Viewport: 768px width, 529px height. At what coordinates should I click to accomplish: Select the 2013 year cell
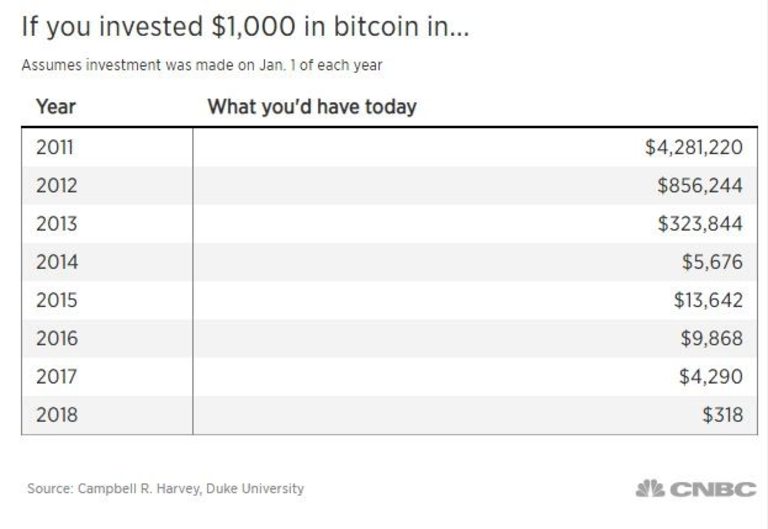click(56, 224)
